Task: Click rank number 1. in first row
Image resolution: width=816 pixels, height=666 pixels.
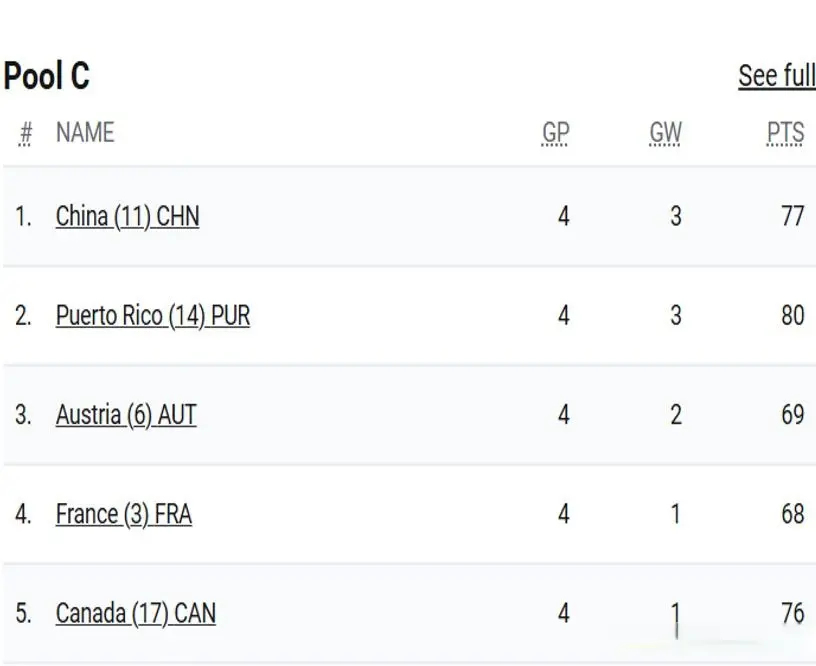Action: (x=23, y=216)
